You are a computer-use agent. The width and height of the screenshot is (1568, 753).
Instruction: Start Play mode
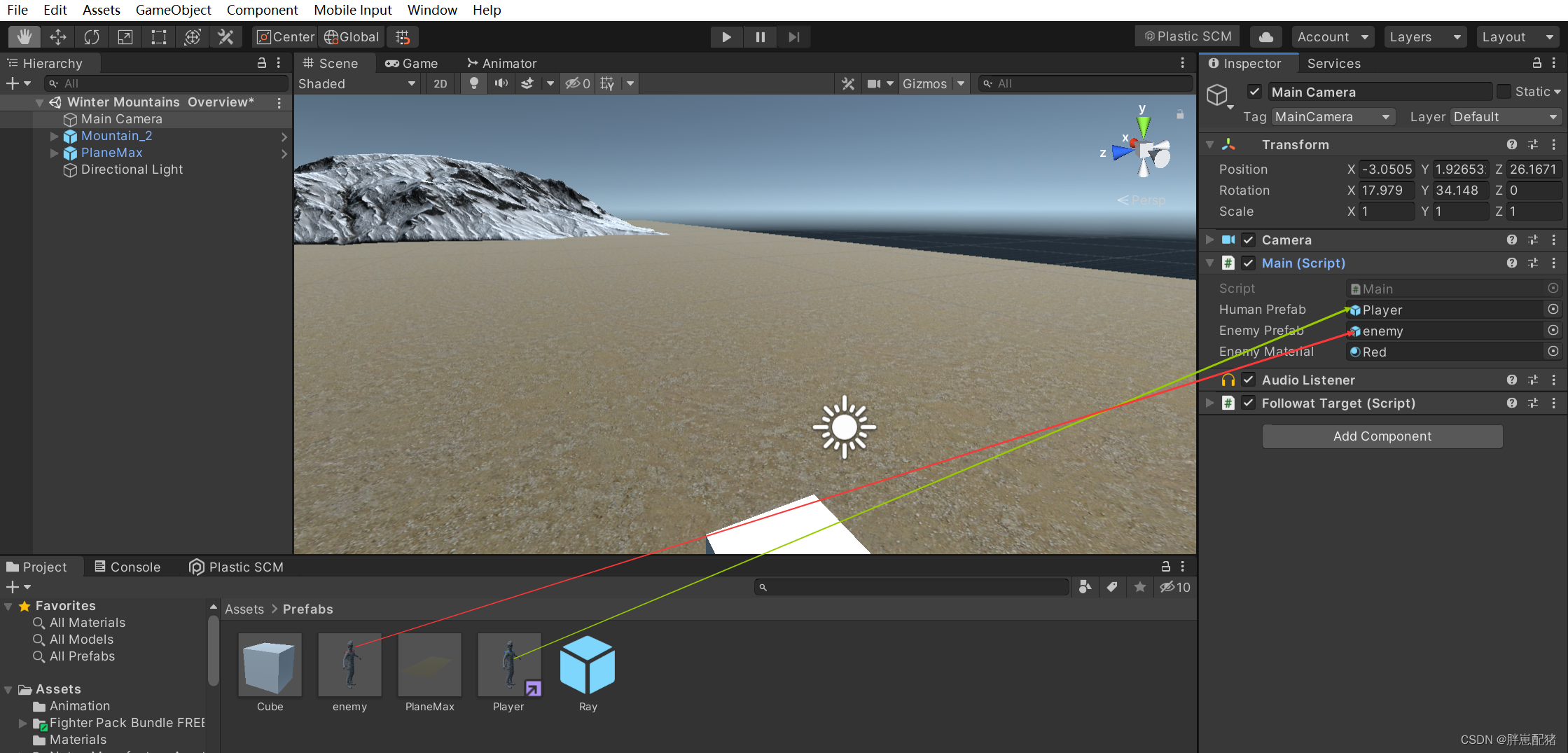(x=726, y=36)
